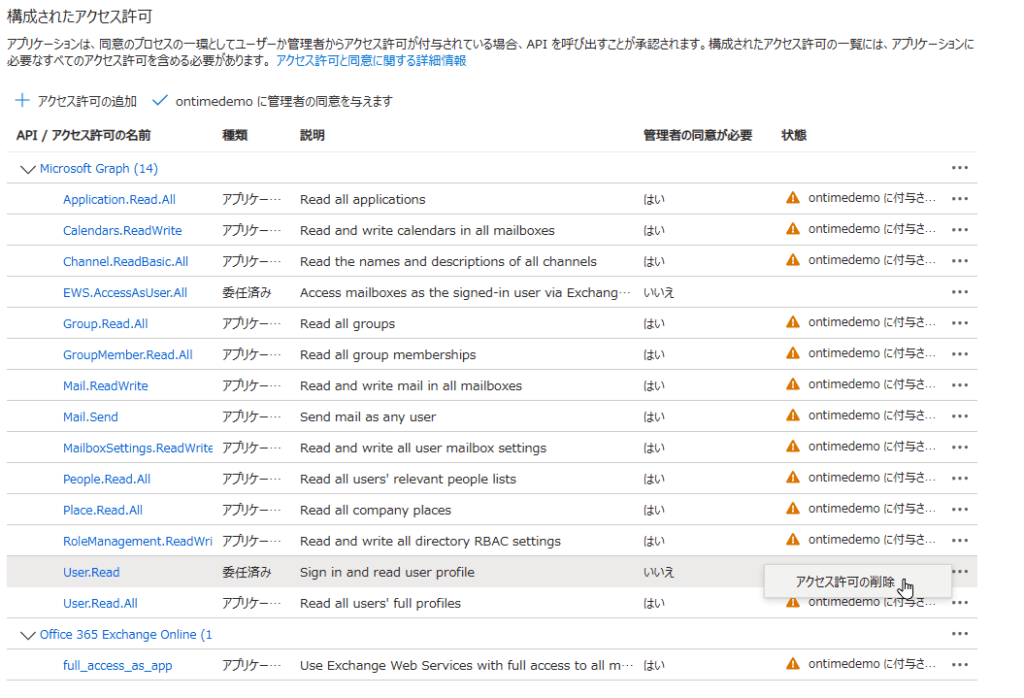Open more options for User.Read.All row
1024x698 pixels.
(x=959, y=603)
